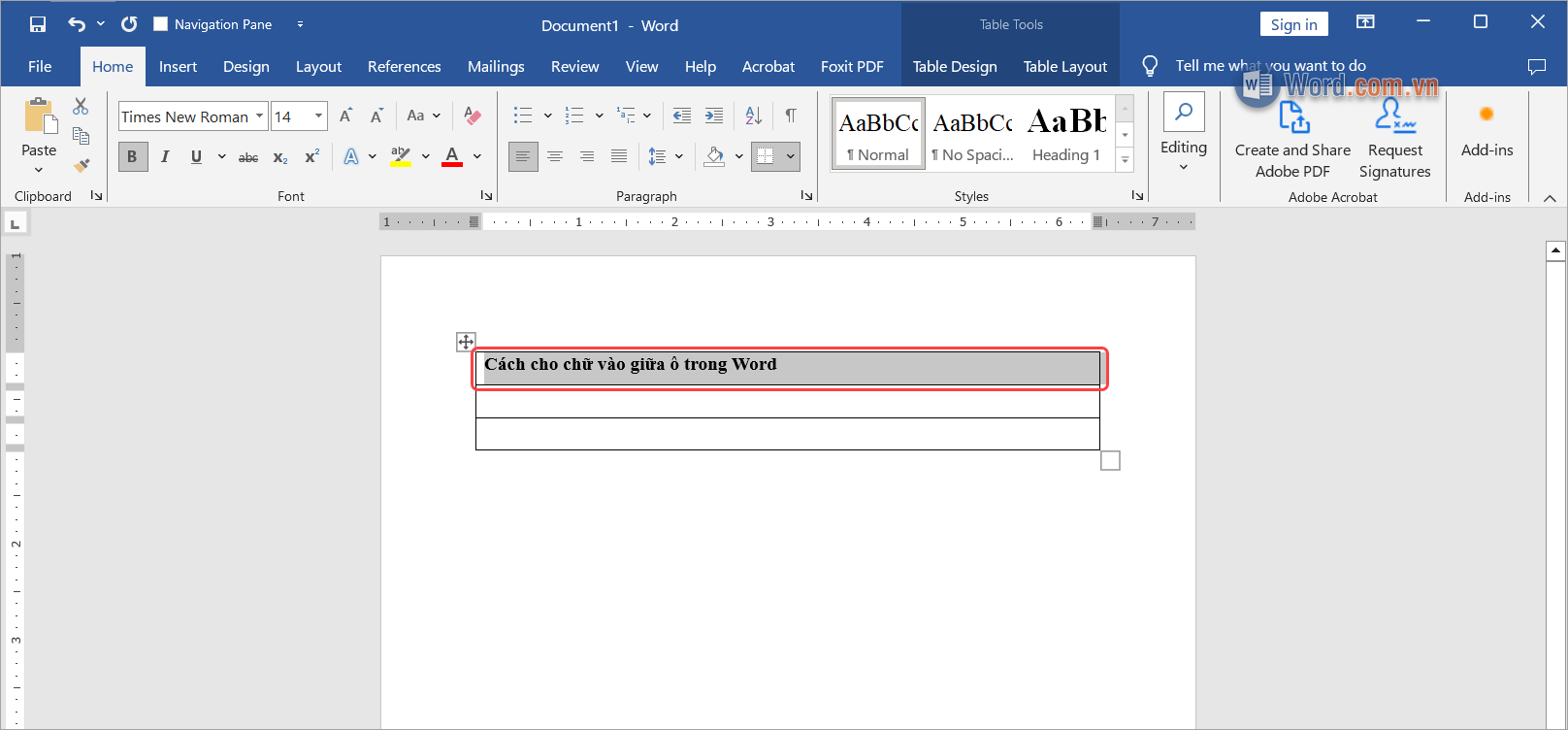Click the table move handle

tap(466, 342)
